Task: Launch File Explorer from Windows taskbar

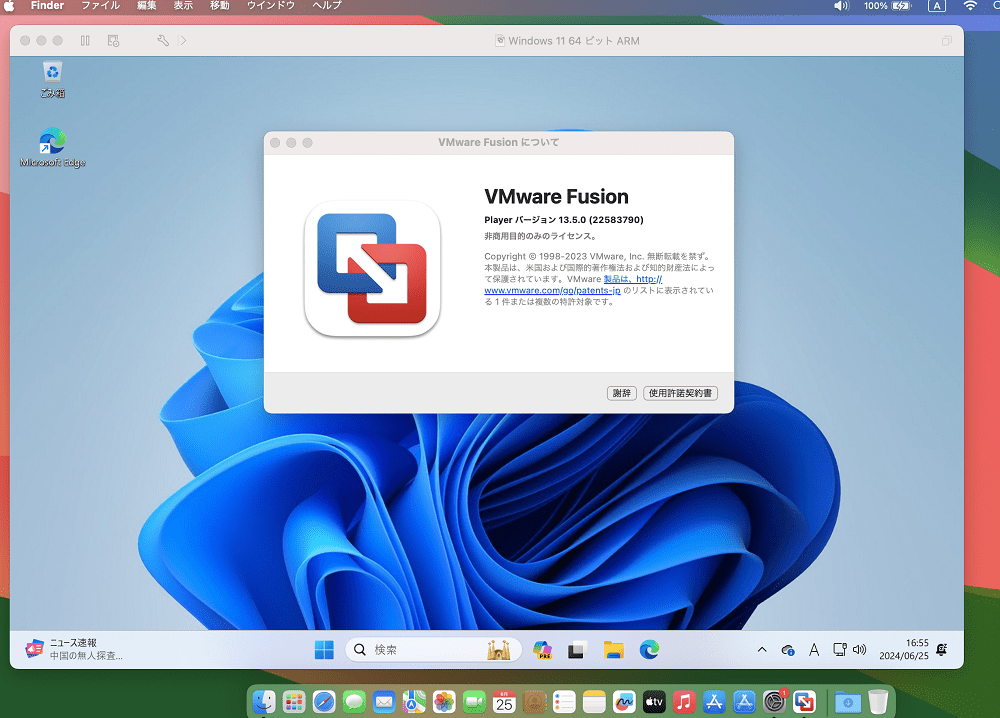Action: point(614,650)
